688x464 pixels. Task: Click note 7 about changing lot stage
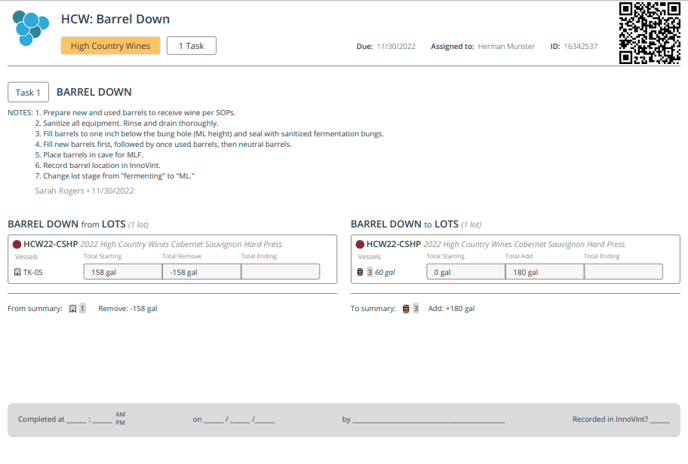point(115,176)
